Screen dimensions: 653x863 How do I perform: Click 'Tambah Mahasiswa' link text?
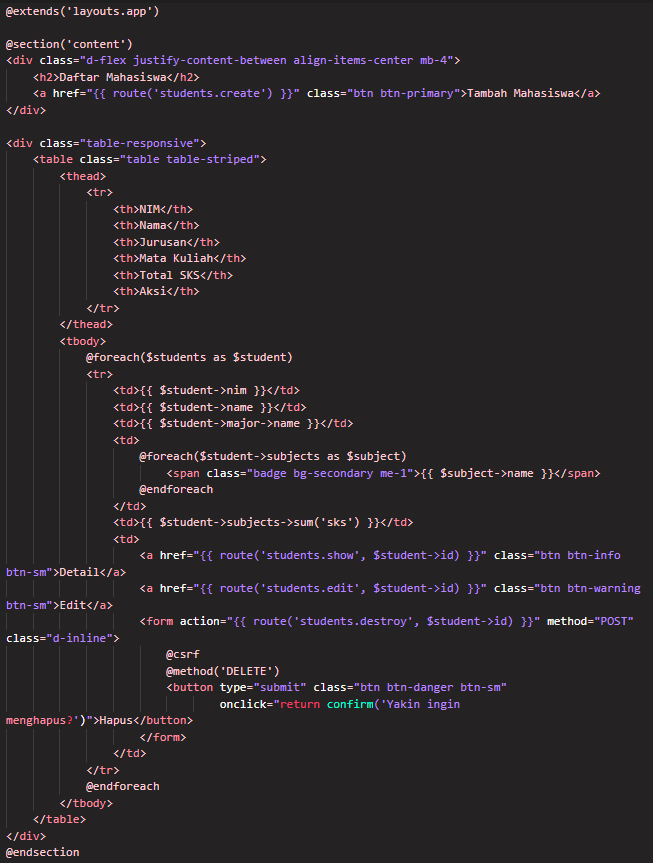coord(520,94)
